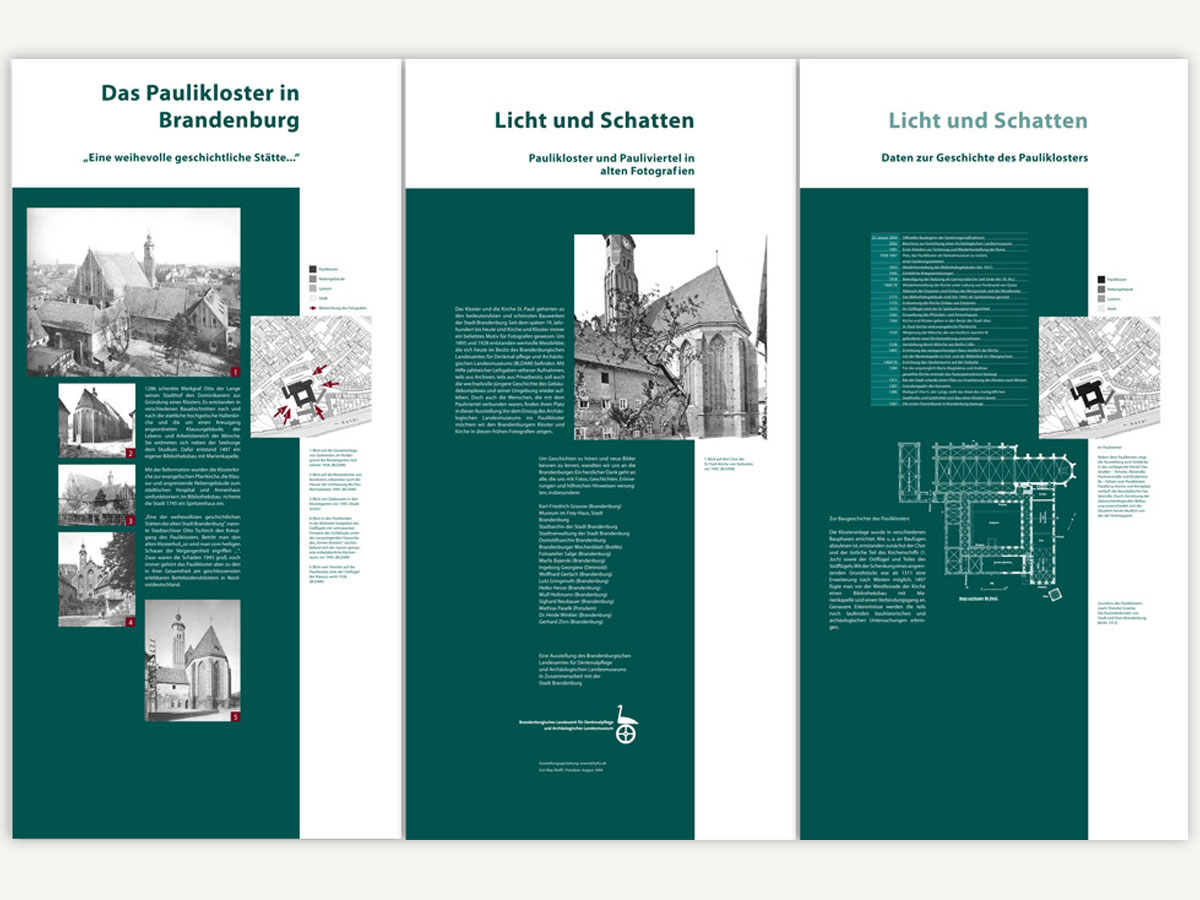Click red number 2 badge on church photo

[x=129, y=453]
